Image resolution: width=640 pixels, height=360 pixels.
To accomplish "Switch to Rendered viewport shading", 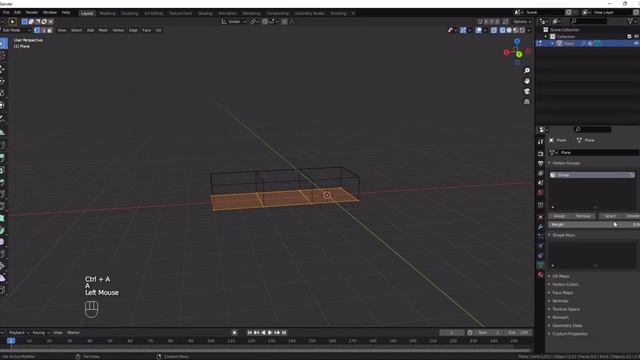I will [522, 30].
